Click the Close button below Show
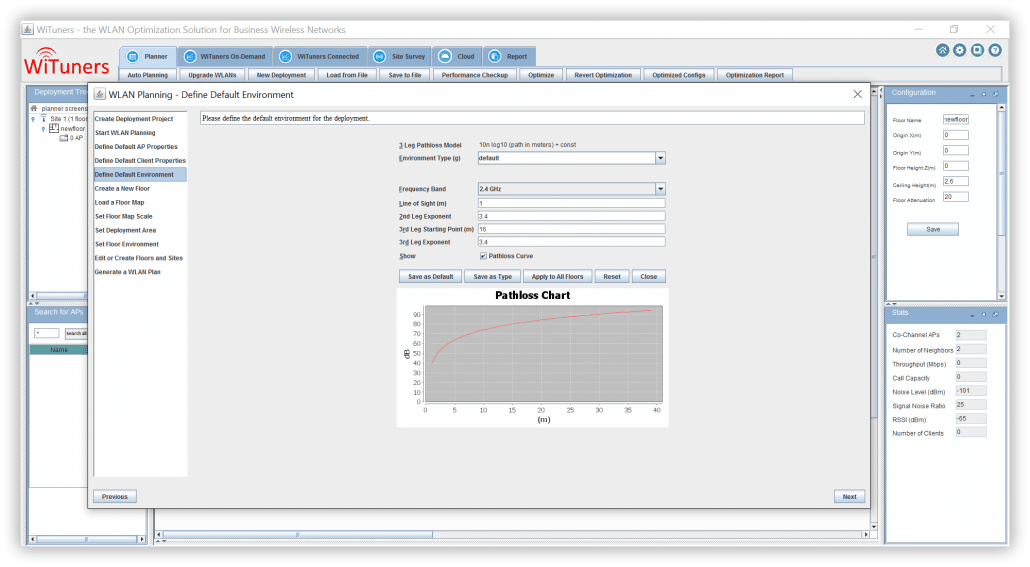This screenshot has width=1030, height=567. point(649,277)
